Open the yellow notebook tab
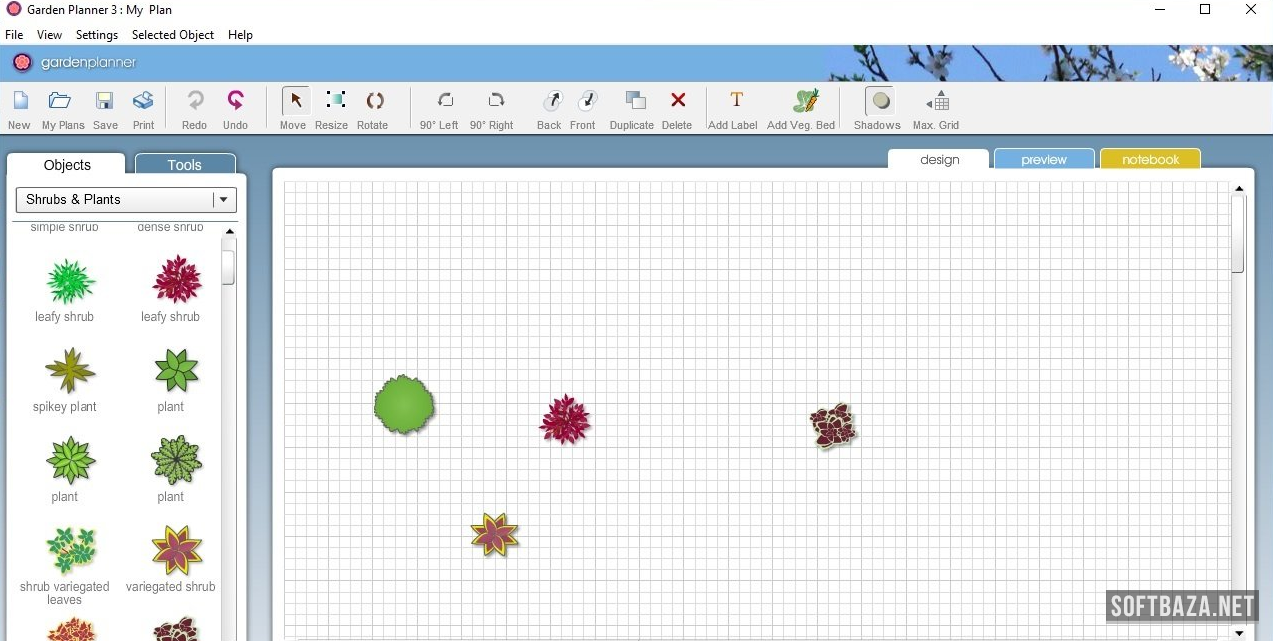Screen dimensions: 1273x641 point(1150,160)
